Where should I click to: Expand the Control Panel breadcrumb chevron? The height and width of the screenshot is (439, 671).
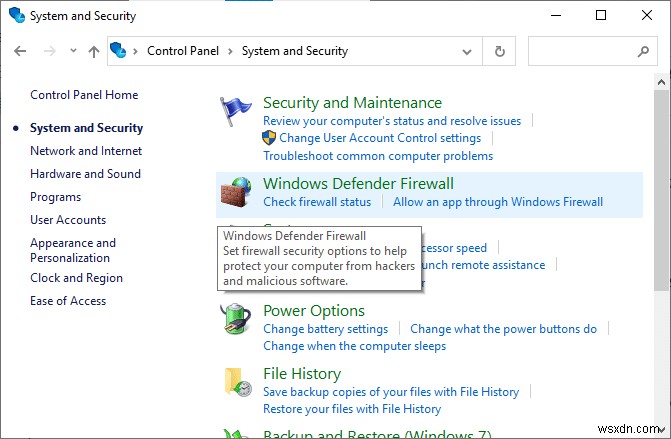[x=232, y=51]
